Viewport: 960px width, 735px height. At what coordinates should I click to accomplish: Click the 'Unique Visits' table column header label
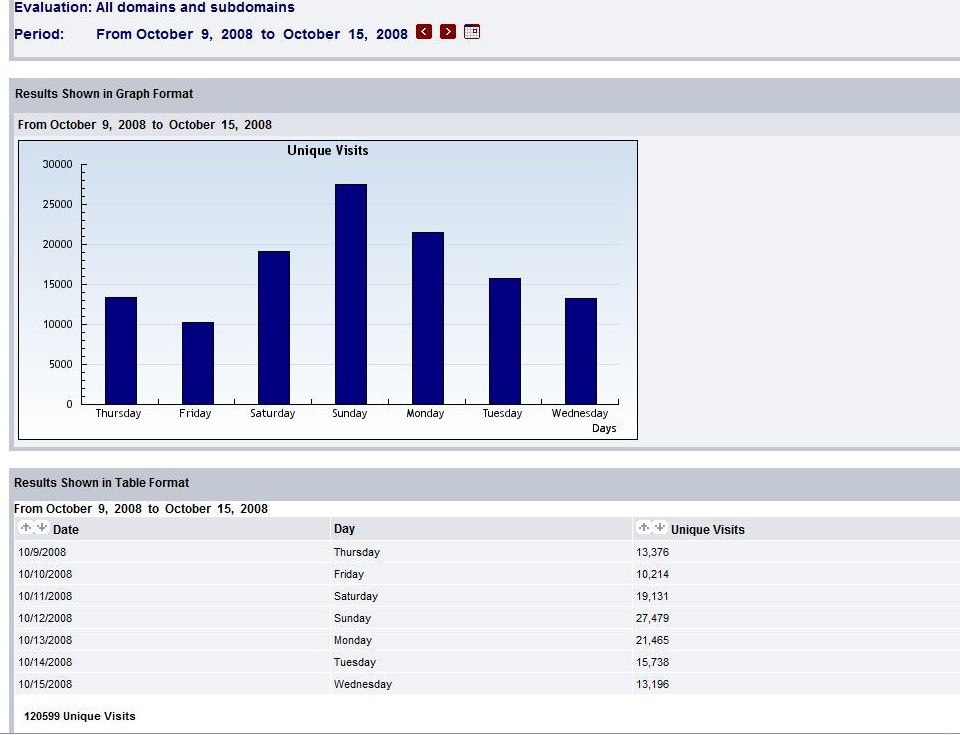(x=708, y=530)
